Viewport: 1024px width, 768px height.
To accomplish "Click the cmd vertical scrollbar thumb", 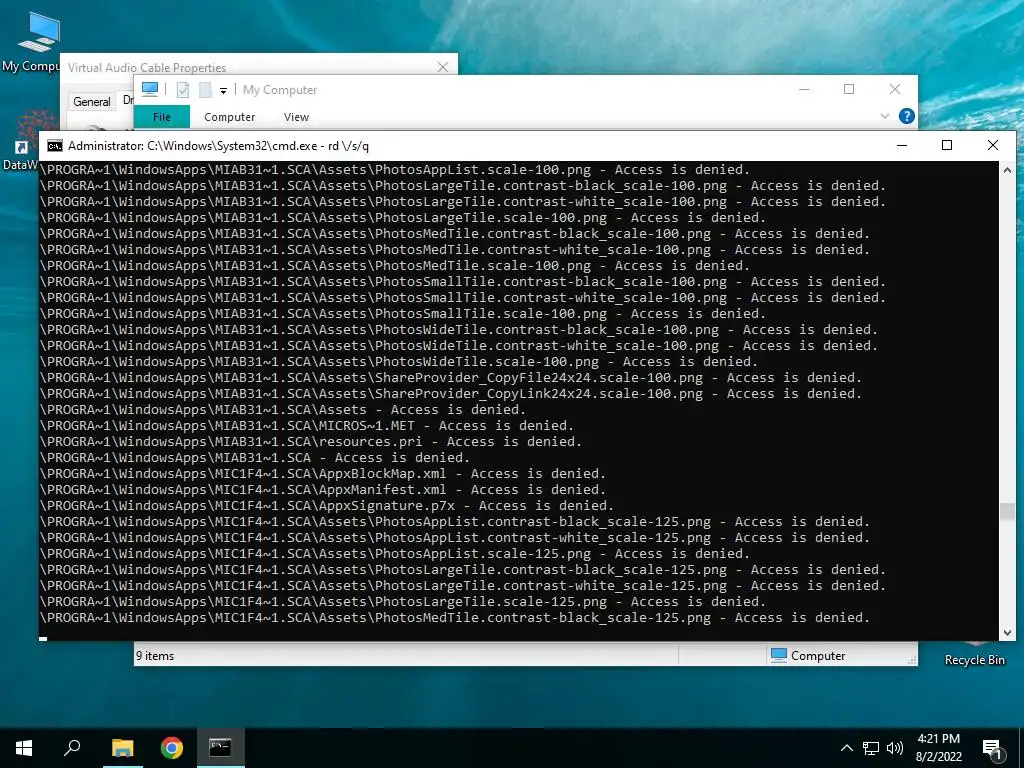I will pyautogui.click(x=1008, y=511).
